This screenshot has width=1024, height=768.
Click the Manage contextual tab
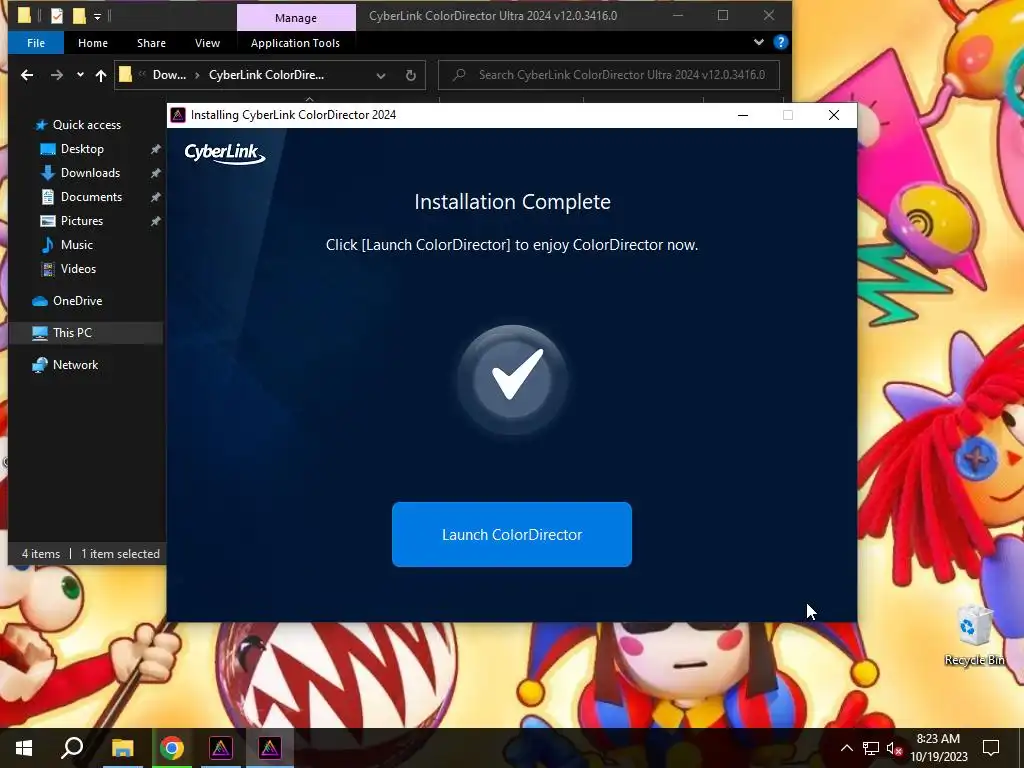(296, 18)
